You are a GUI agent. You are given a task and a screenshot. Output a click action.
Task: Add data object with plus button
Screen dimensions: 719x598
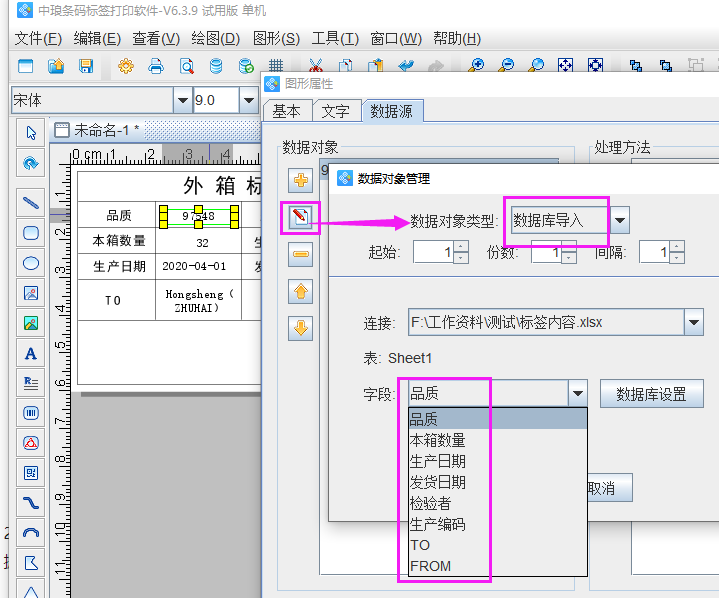click(300, 180)
